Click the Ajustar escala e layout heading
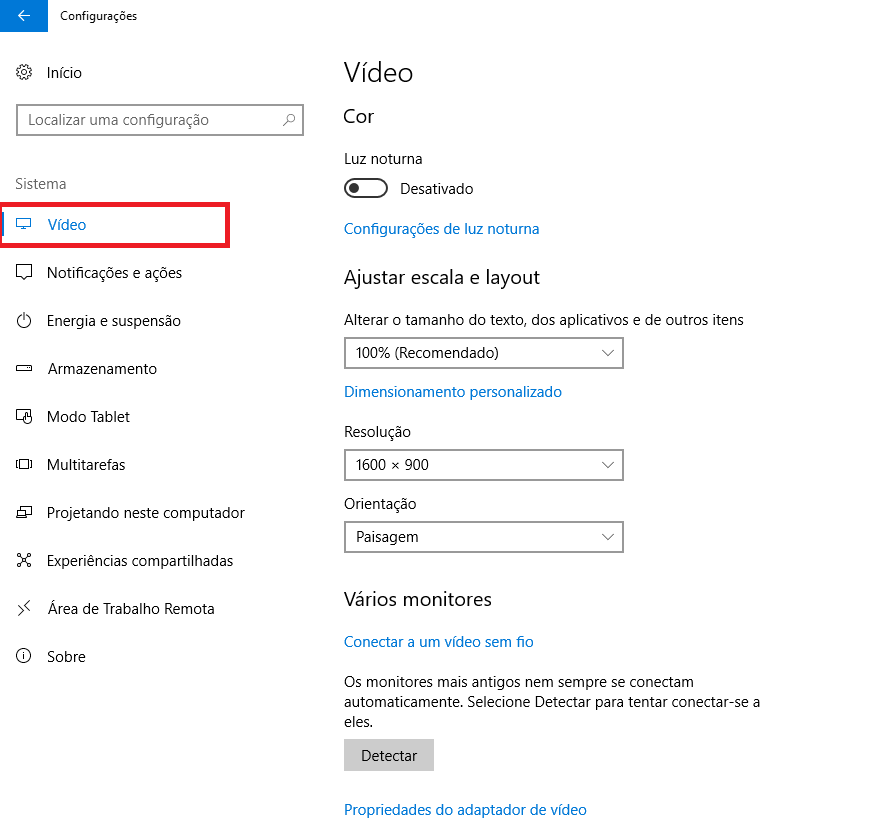Image resolution: width=889 pixels, height=837 pixels. pyautogui.click(x=442, y=278)
